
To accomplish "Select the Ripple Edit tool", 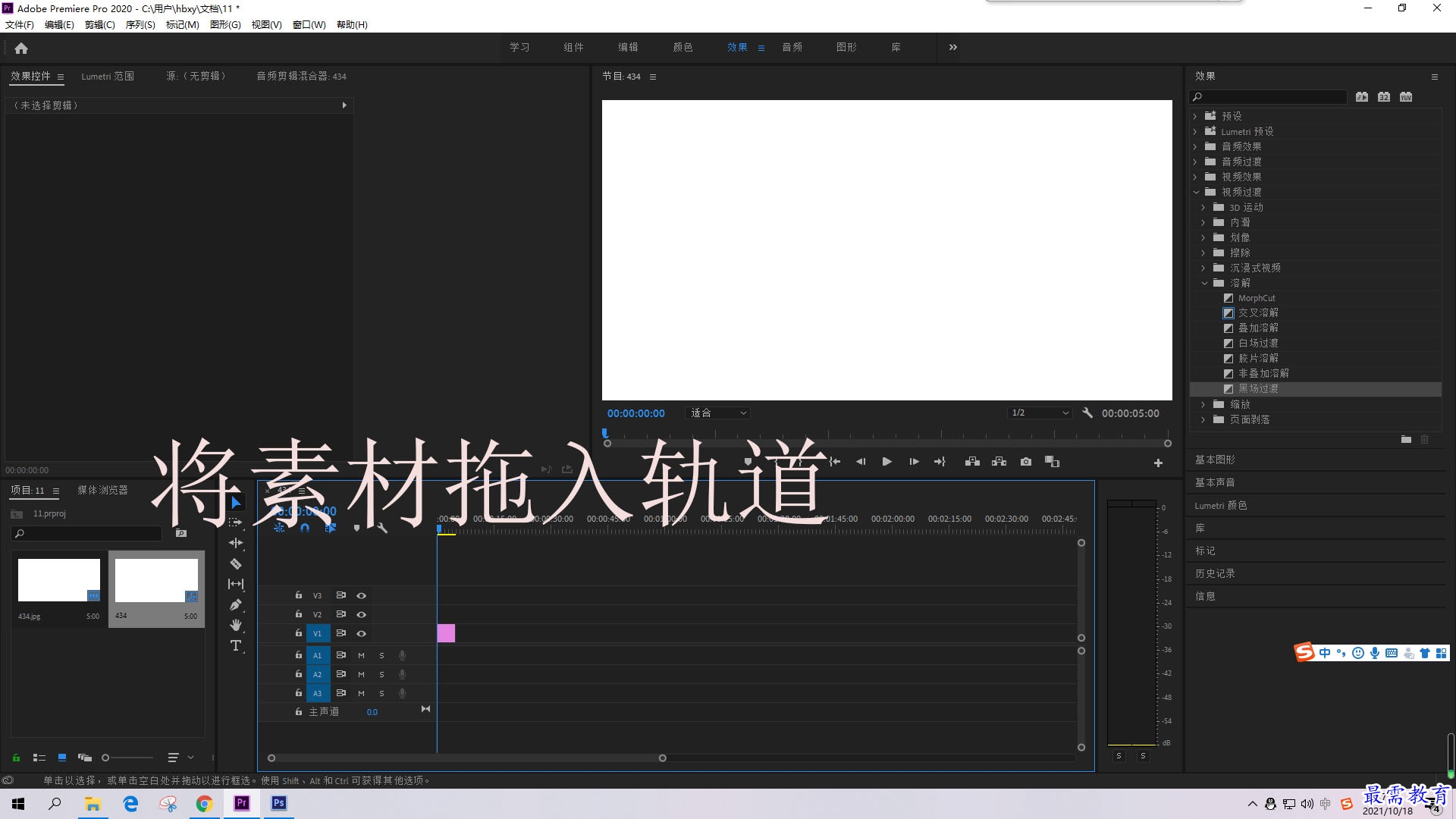I will coord(236,543).
